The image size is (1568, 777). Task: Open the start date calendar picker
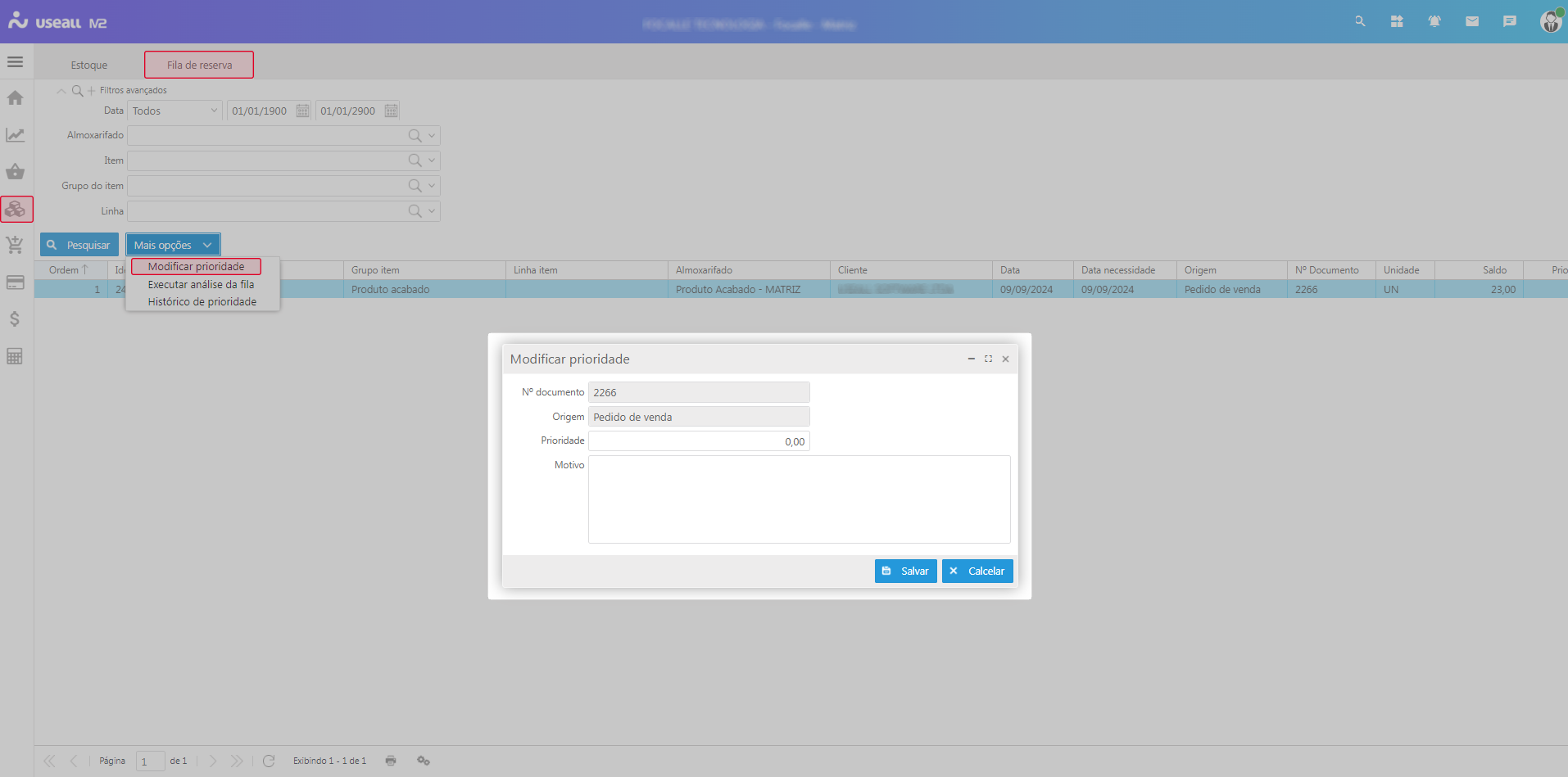(302, 111)
